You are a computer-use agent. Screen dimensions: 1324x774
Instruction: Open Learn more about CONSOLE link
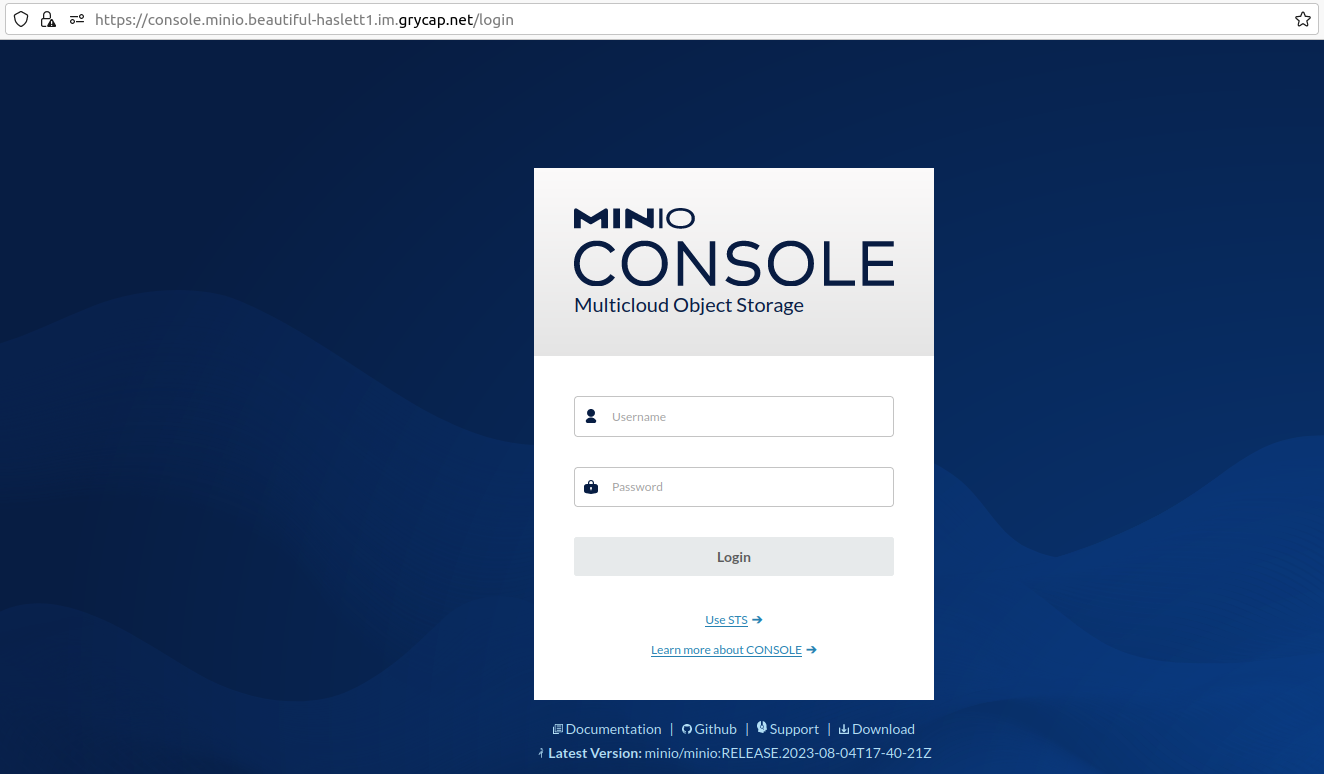coord(726,650)
